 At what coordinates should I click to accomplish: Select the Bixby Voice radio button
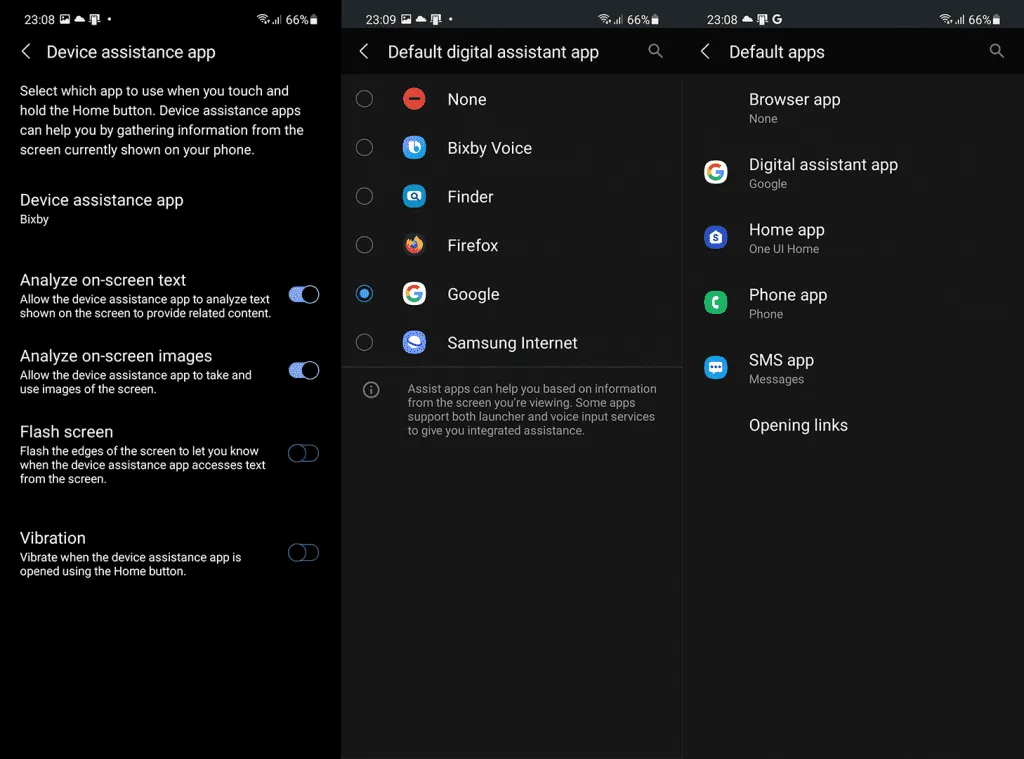point(364,148)
